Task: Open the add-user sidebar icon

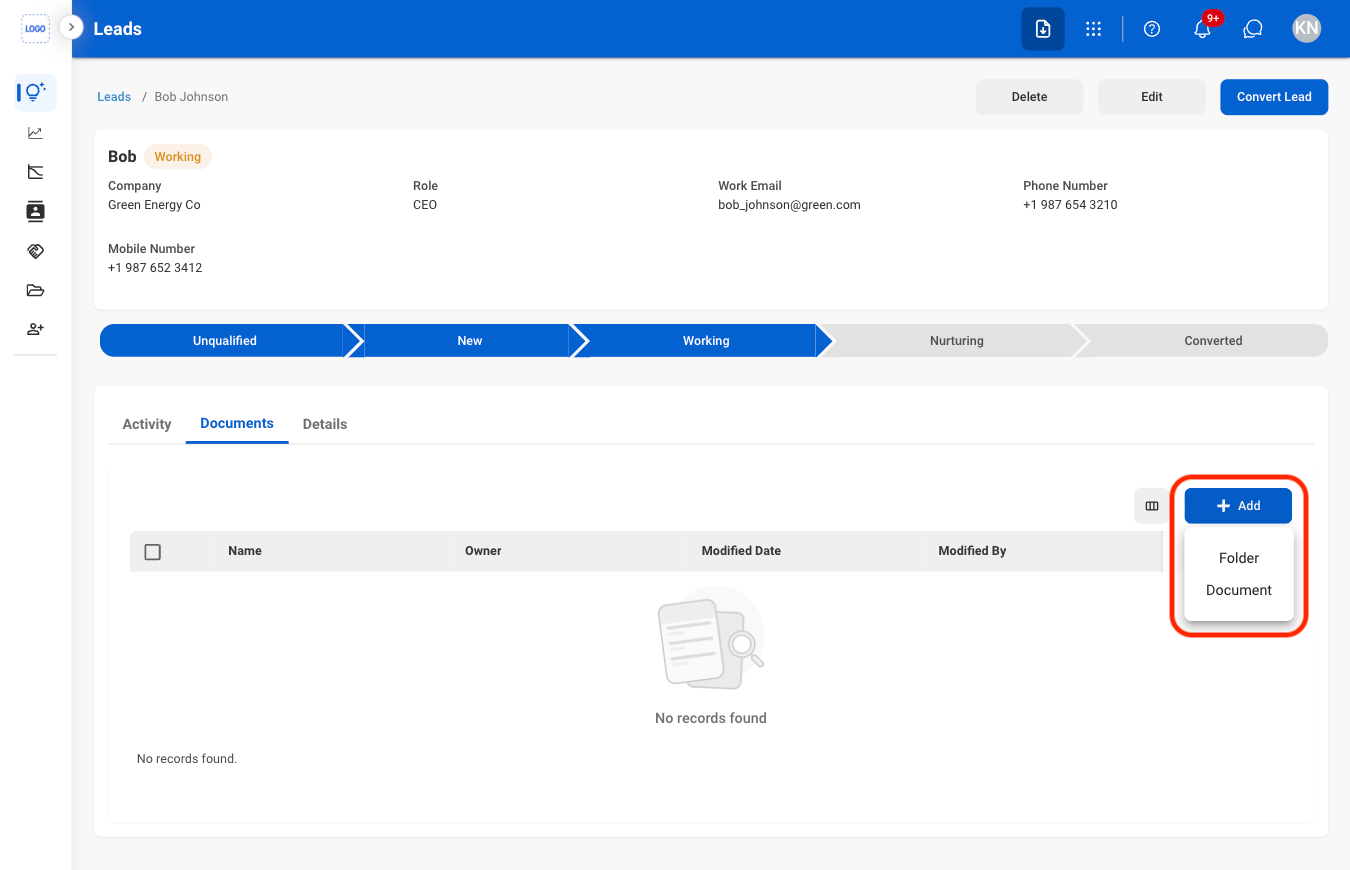Action: [x=36, y=329]
